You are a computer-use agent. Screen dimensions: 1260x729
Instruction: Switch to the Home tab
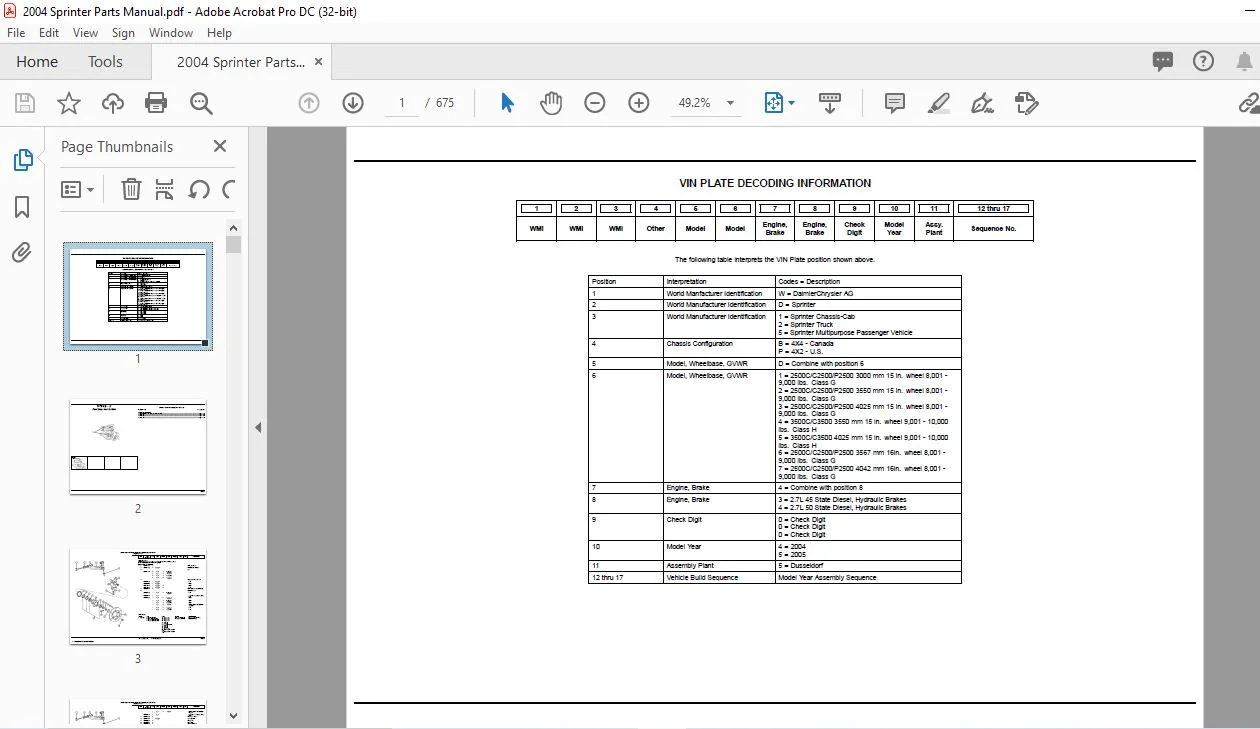(37, 62)
